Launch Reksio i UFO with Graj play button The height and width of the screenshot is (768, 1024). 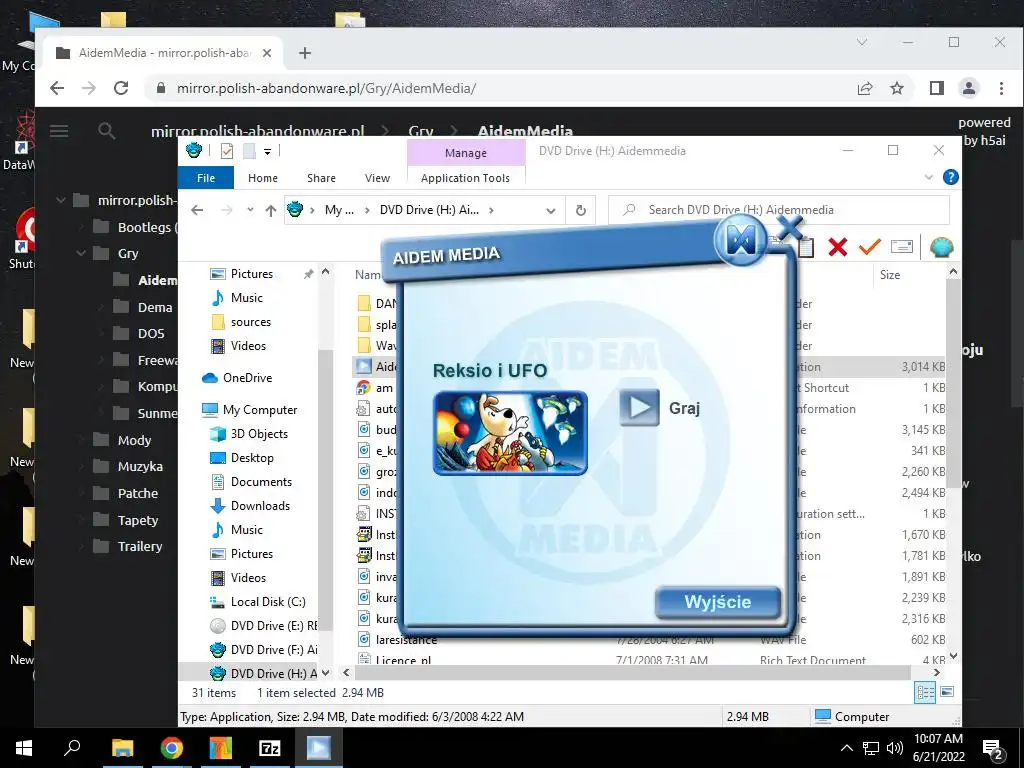click(x=639, y=408)
